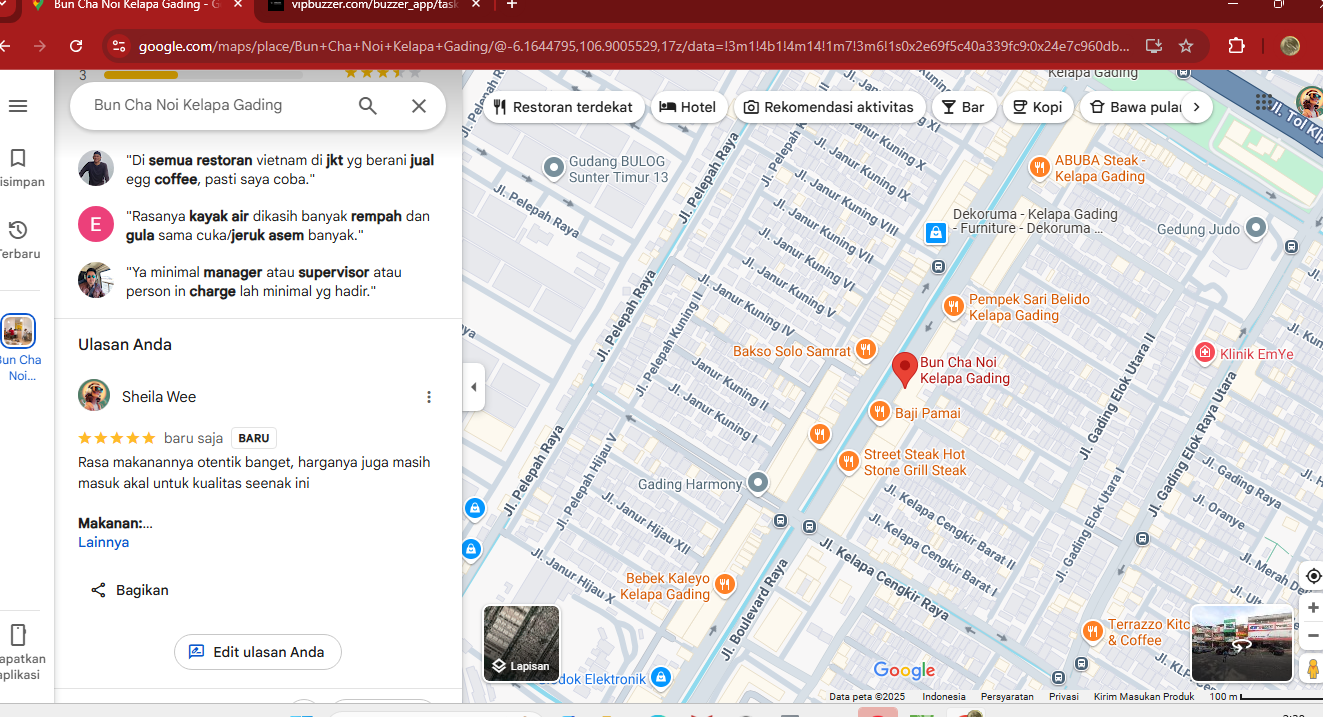Image resolution: width=1323 pixels, height=717 pixels.
Task: Click the Lainnya link in the review
Action: (104, 542)
